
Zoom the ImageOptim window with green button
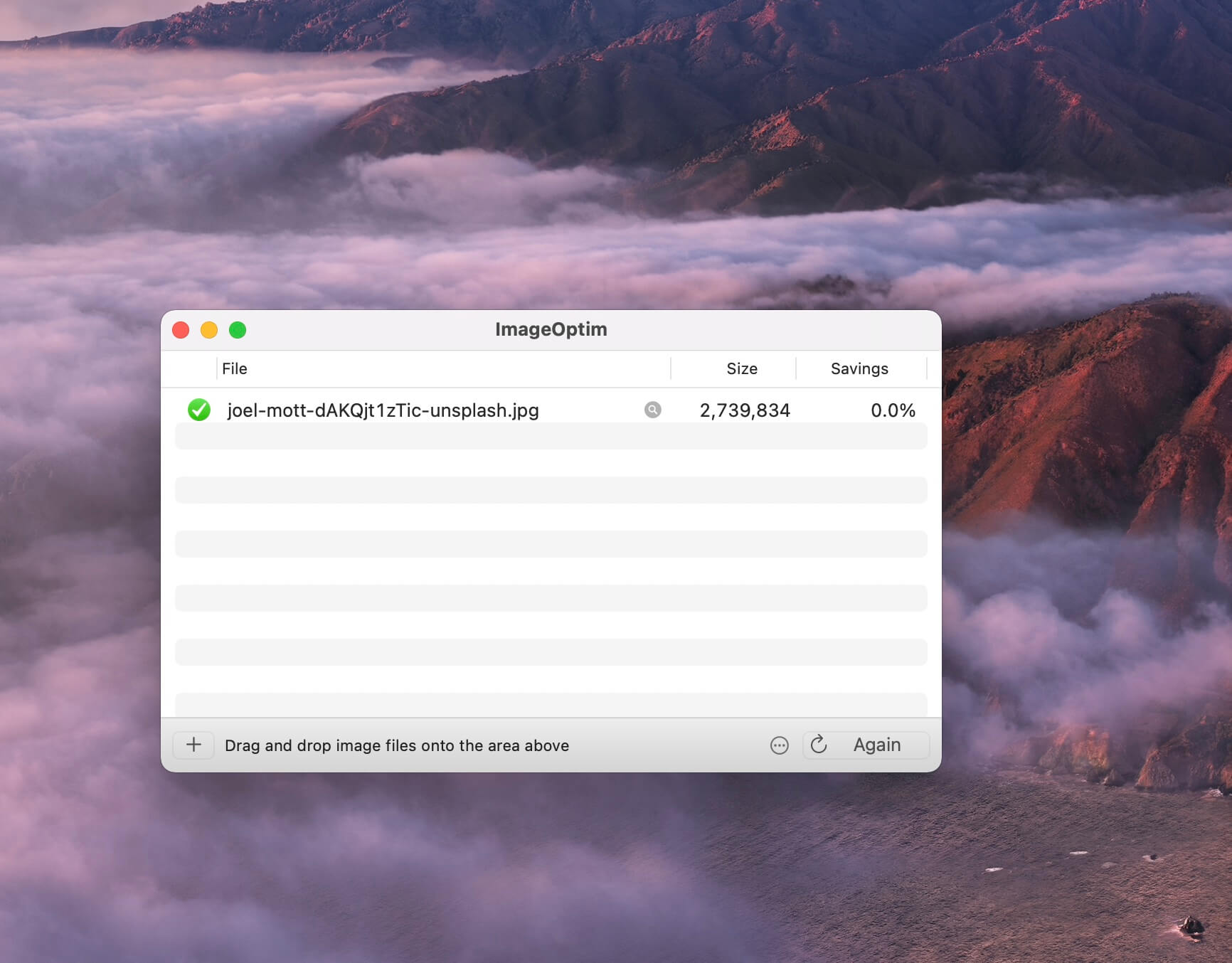238,330
